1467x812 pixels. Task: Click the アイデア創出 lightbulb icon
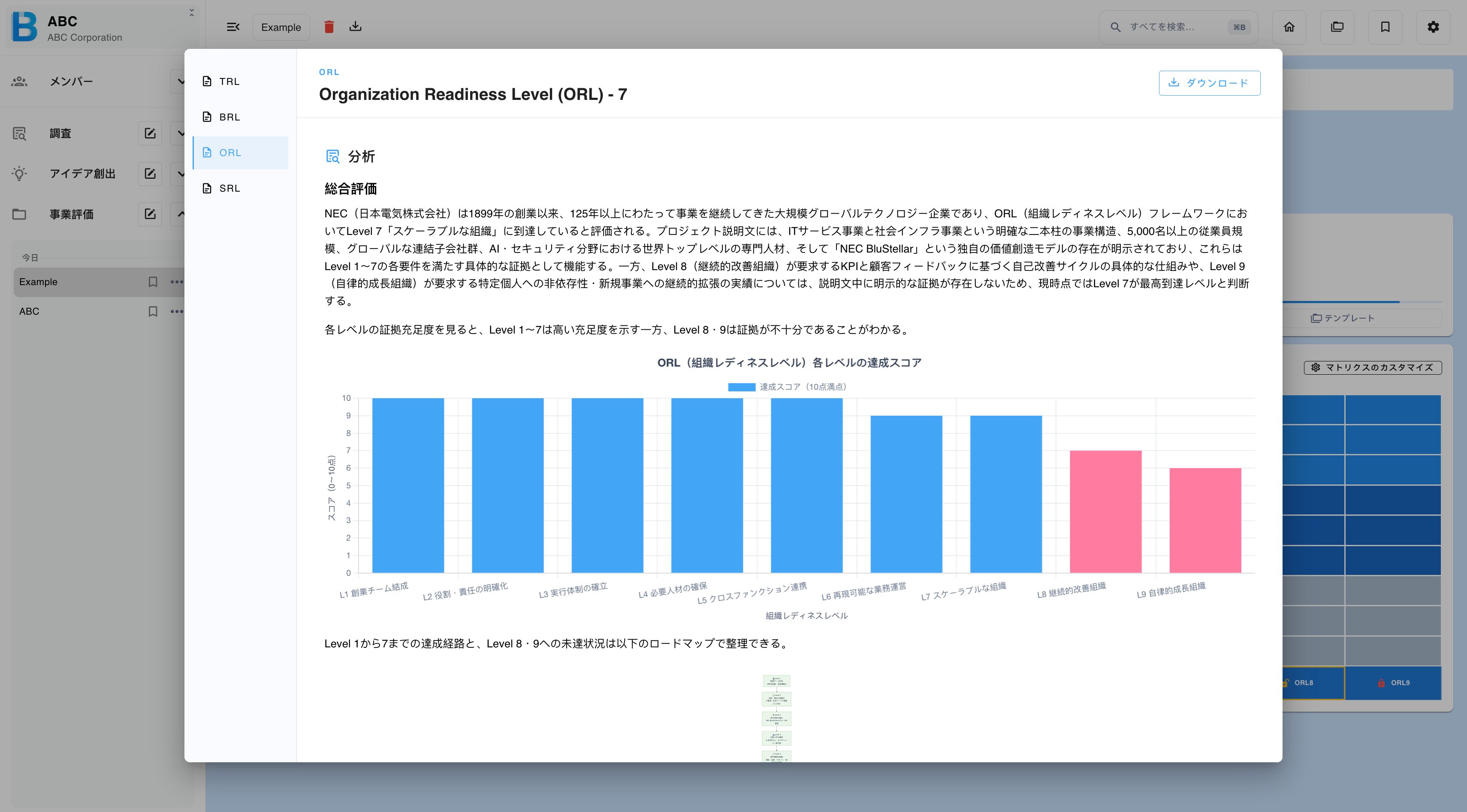click(19, 174)
